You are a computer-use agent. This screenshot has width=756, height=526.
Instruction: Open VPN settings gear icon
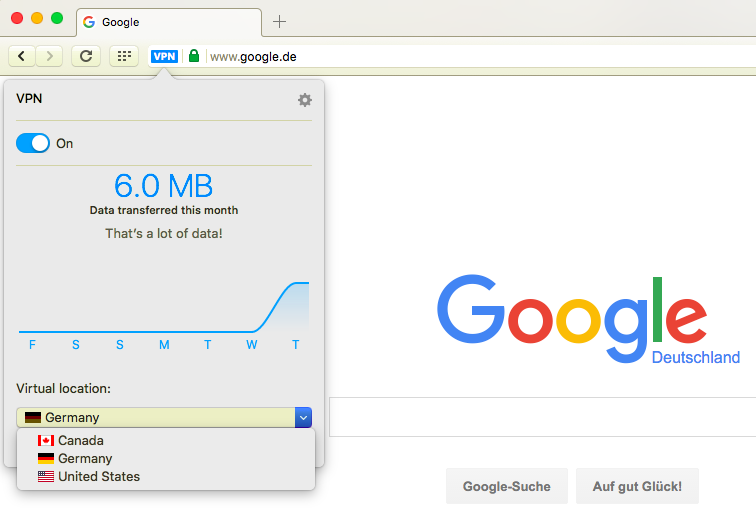(x=305, y=100)
